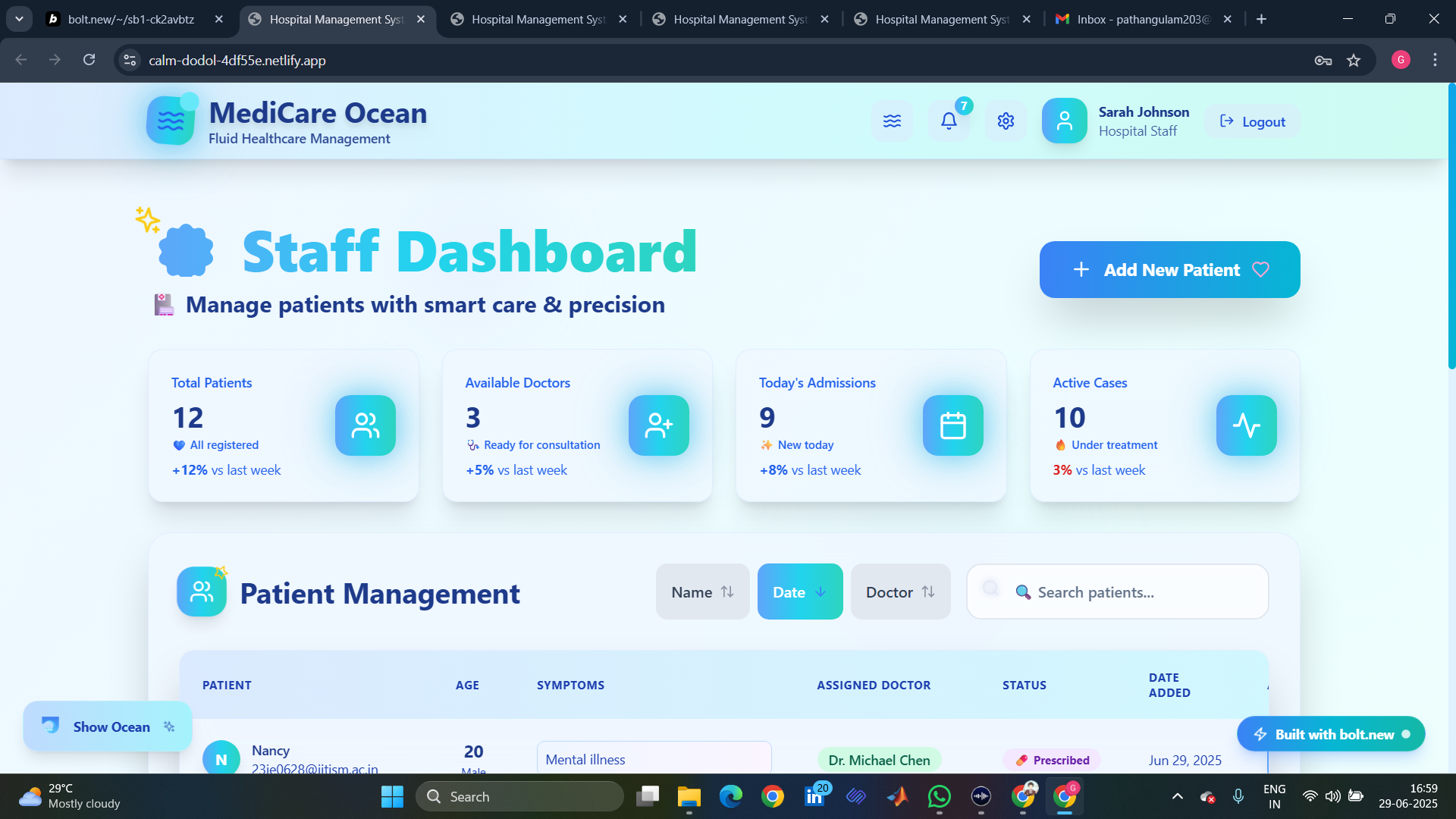Toggle sort by Name
Viewport: 1456px width, 819px height.
tap(702, 591)
